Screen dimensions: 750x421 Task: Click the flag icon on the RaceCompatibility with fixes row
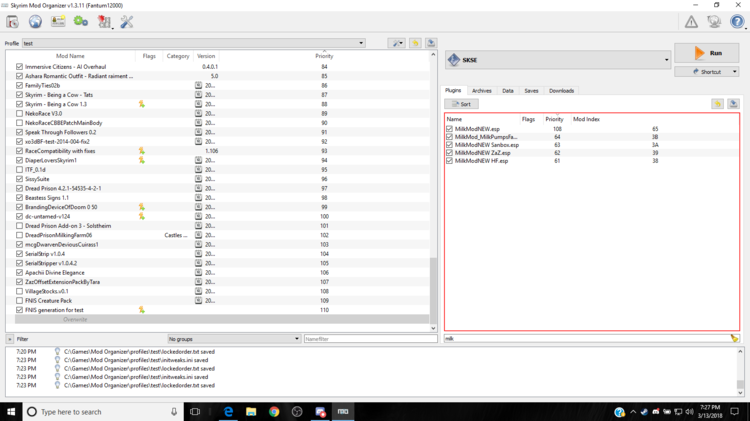[142, 151]
